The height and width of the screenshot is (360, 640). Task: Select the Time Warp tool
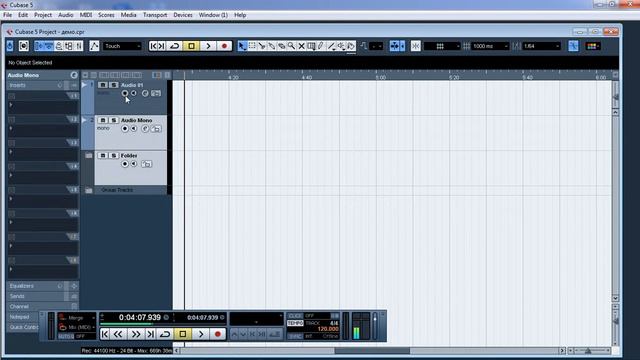pos(311,46)
